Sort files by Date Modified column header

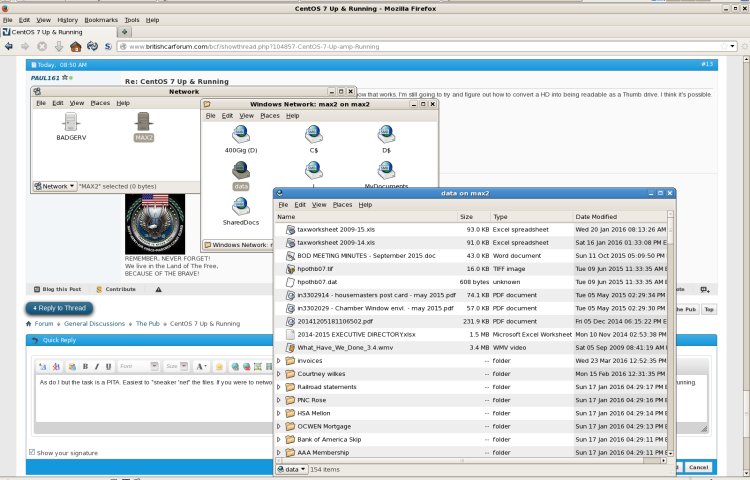619,217
